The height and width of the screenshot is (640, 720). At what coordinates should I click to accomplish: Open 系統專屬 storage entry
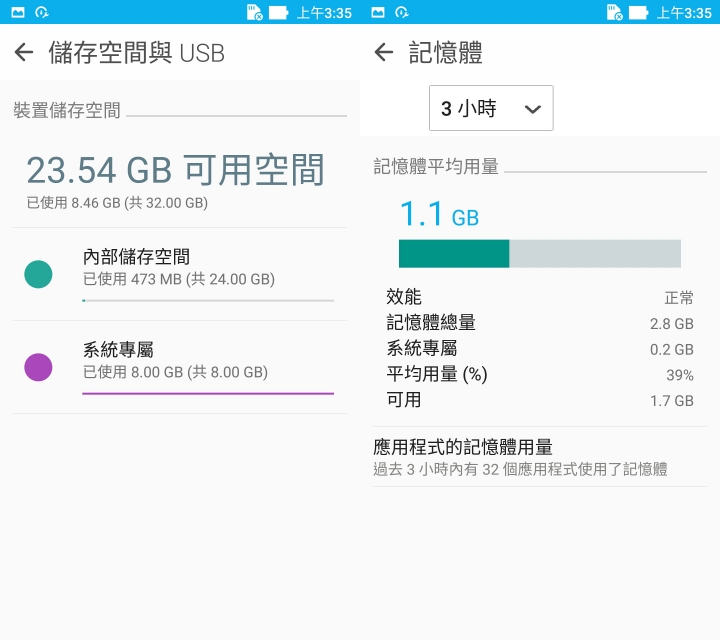pos(180,367)
